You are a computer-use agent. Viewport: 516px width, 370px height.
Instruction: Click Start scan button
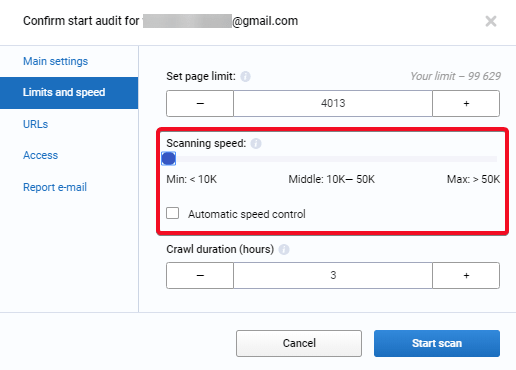click(x=437, y=343)
